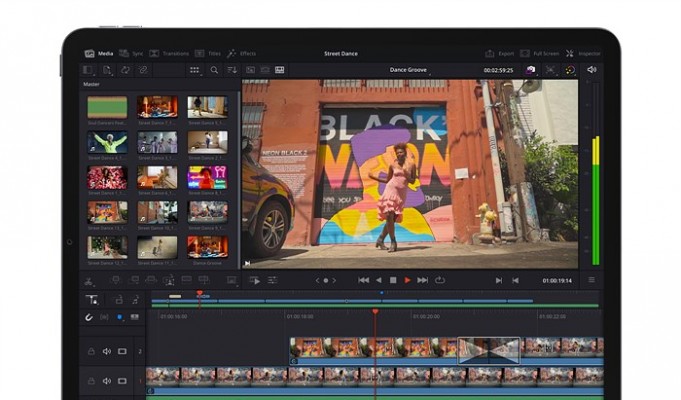Select the green-jacket dancer clip thumbnail
The width and height of the screenshot is (681, 400).
pos(107,142)
